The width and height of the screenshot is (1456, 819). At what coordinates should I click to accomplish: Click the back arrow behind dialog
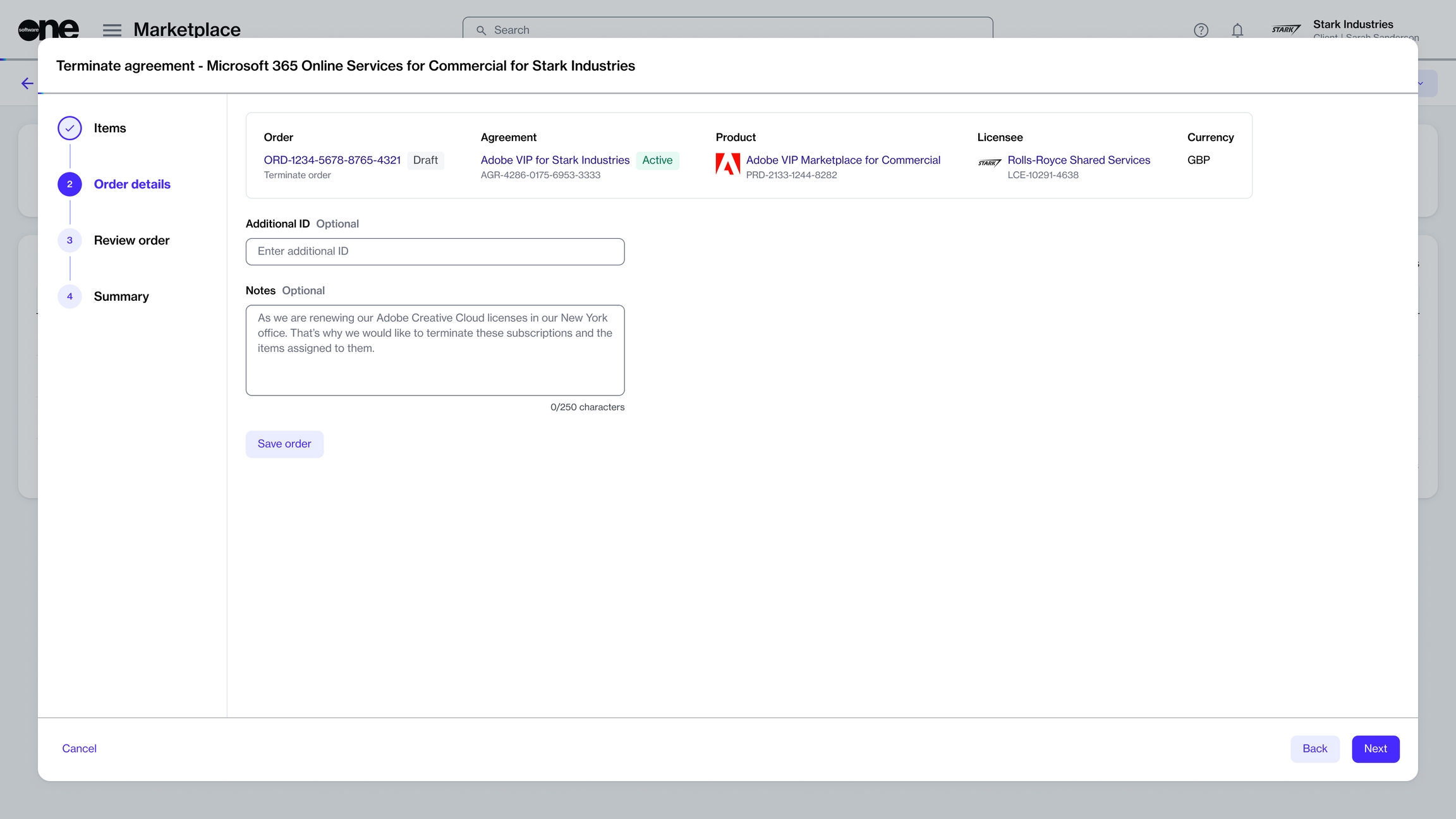coord(27,83)
